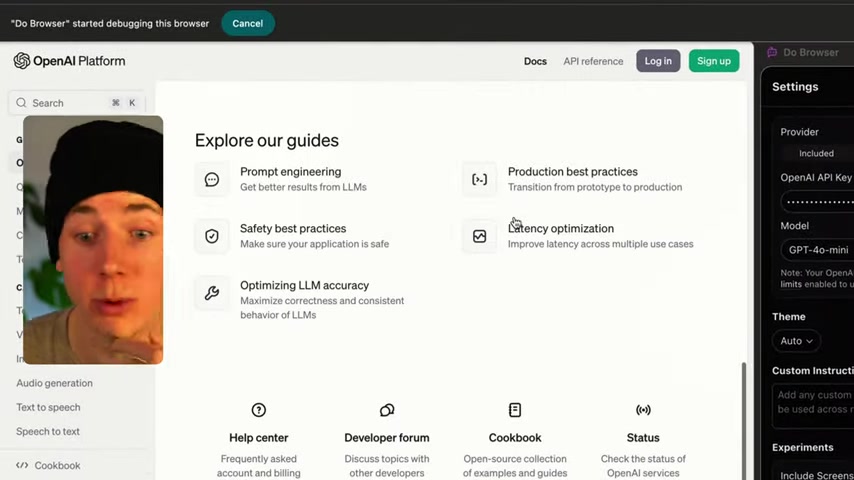The image size is (854, 480).
Task: Open the Prompt engineering chat bubble icon
Action: coord(212,179)
